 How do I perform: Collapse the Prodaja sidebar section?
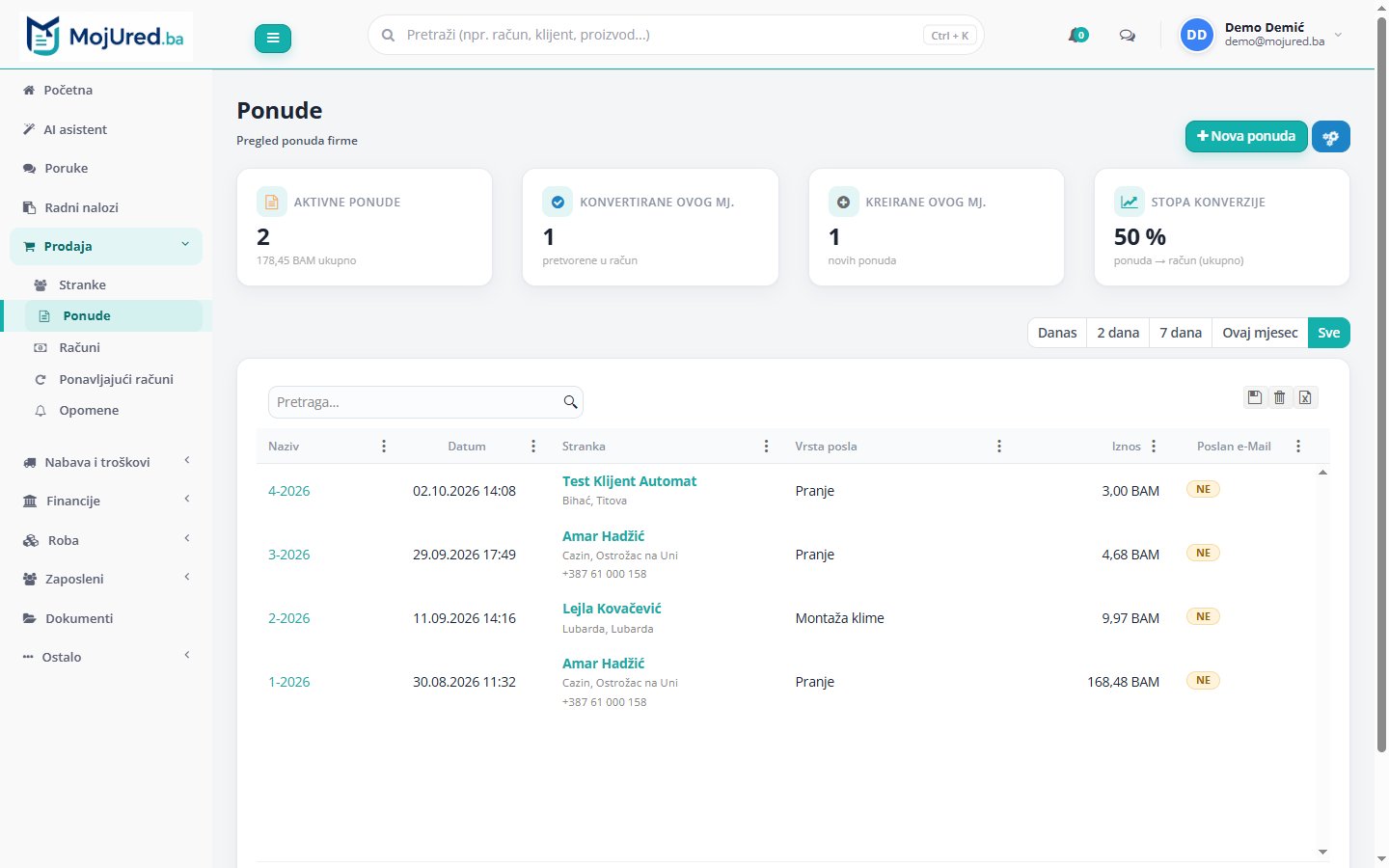point(106,246)
